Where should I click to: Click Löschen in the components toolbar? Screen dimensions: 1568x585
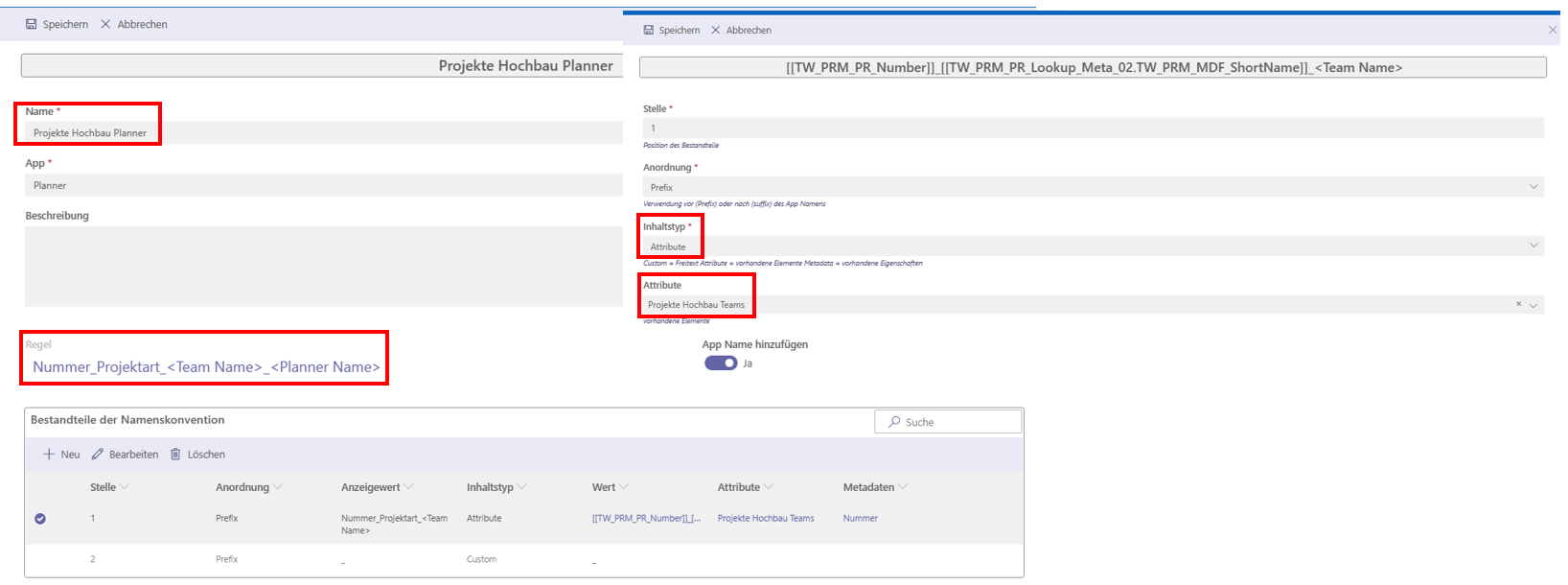pos(206,455)
